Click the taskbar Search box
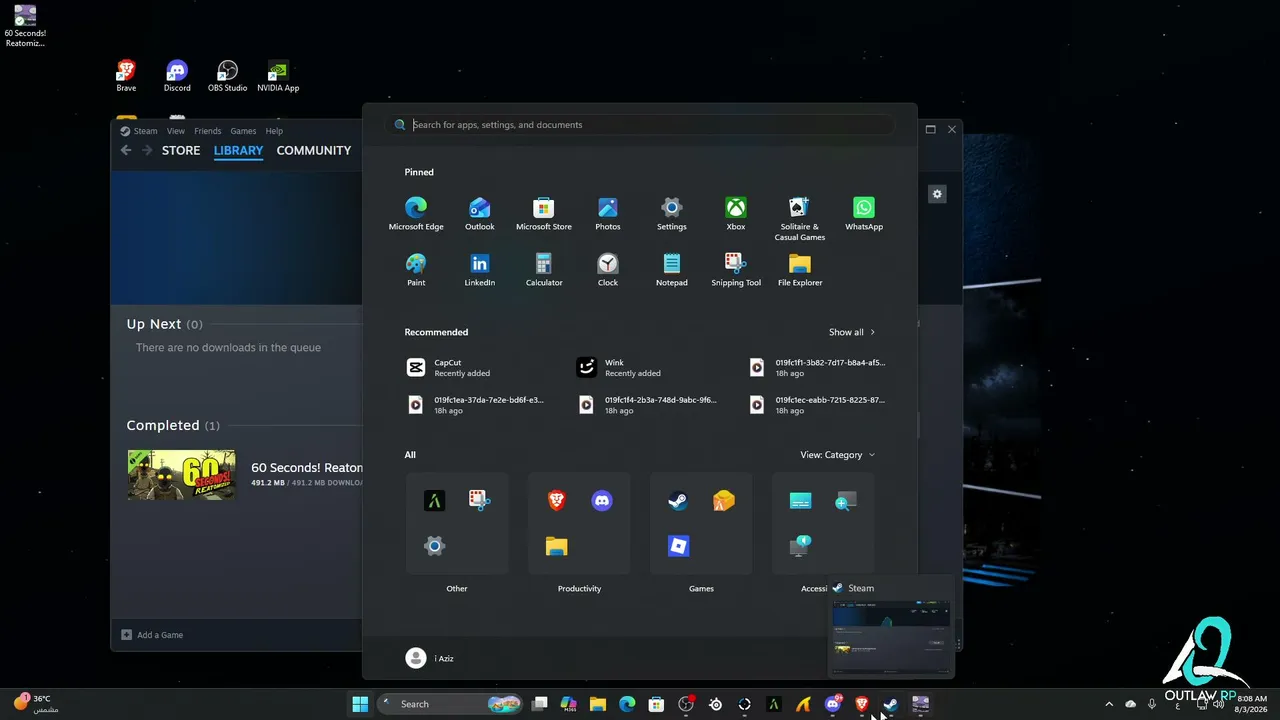 pos(452,704)
